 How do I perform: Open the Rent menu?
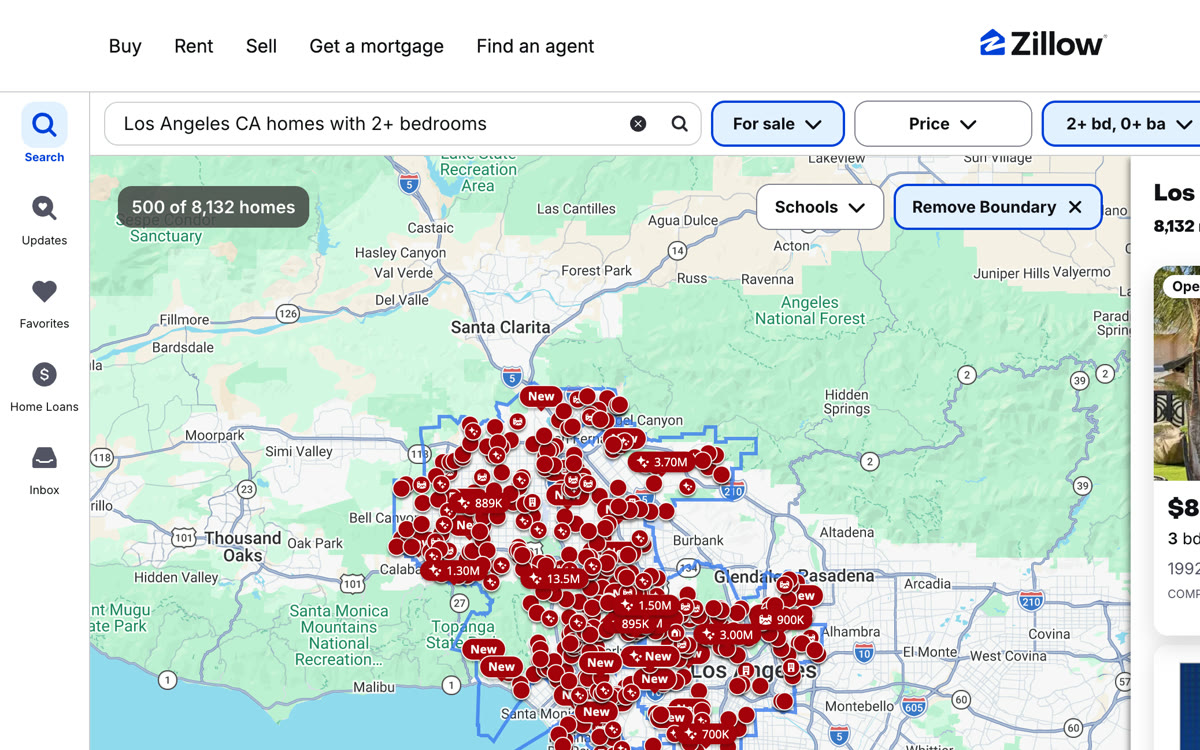coord(193,46)
